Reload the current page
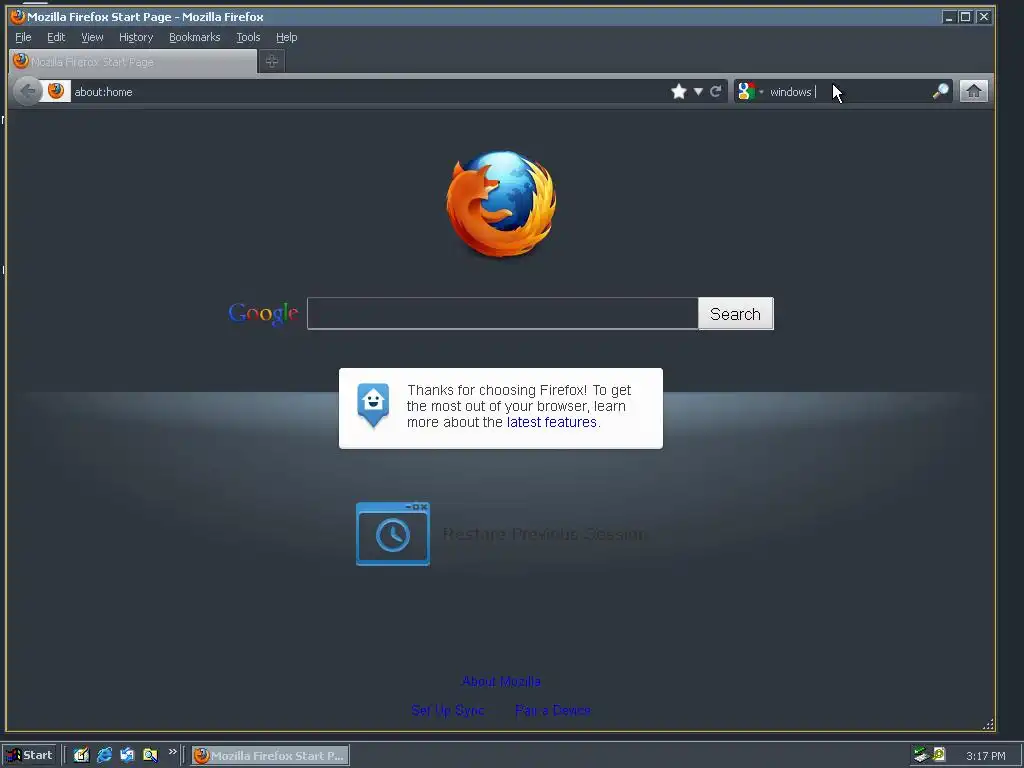 coord(716,91)
